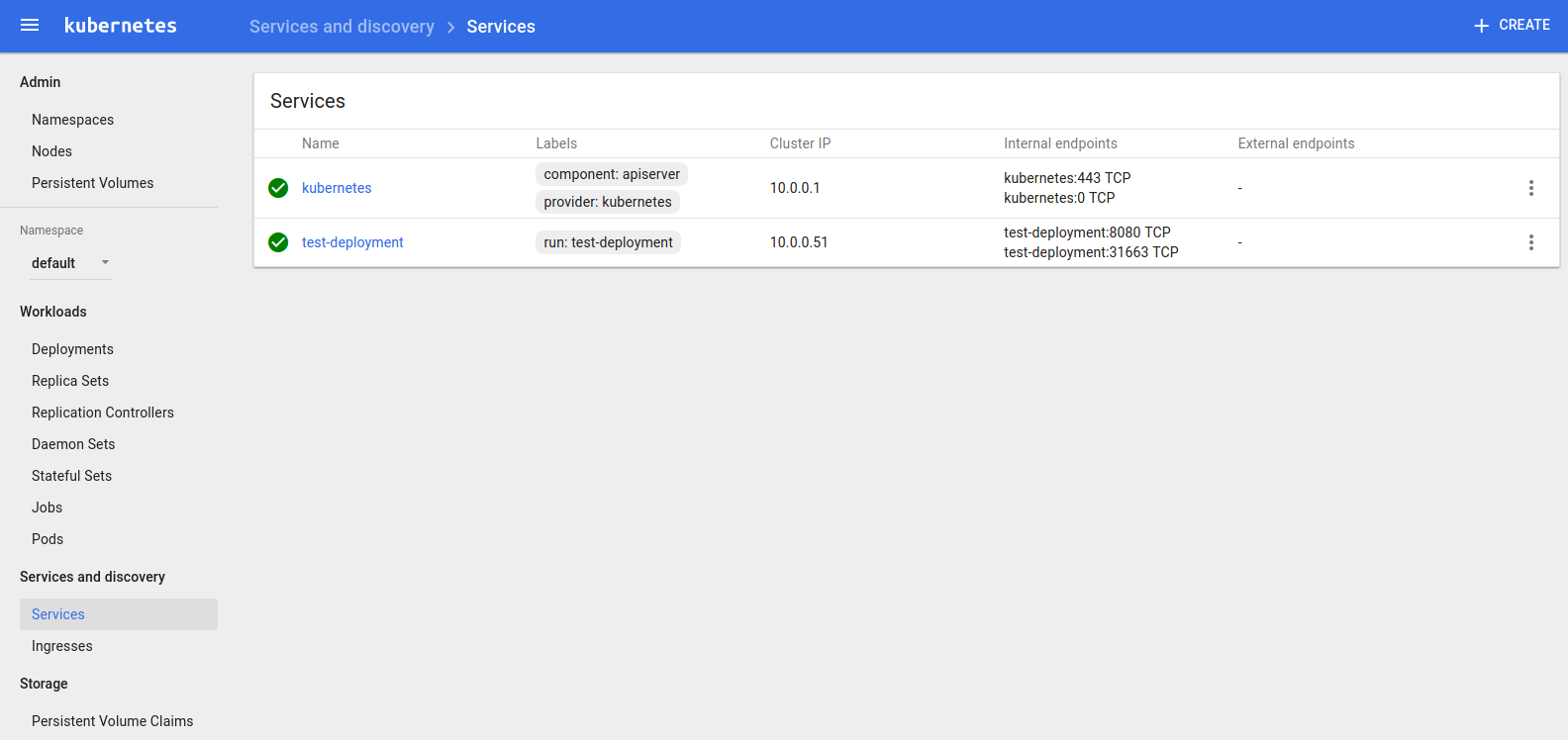Click the provider: kubernetes label chip
The height and width of the screenshot is (740, 1568).
(x=608, y=202)
